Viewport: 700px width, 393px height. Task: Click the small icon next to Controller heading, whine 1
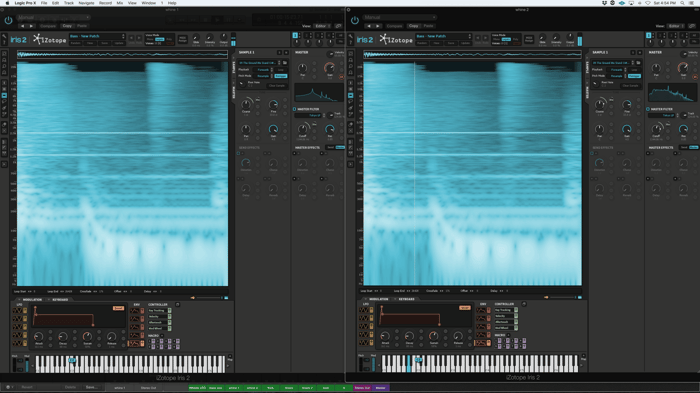tap(177, 305)
